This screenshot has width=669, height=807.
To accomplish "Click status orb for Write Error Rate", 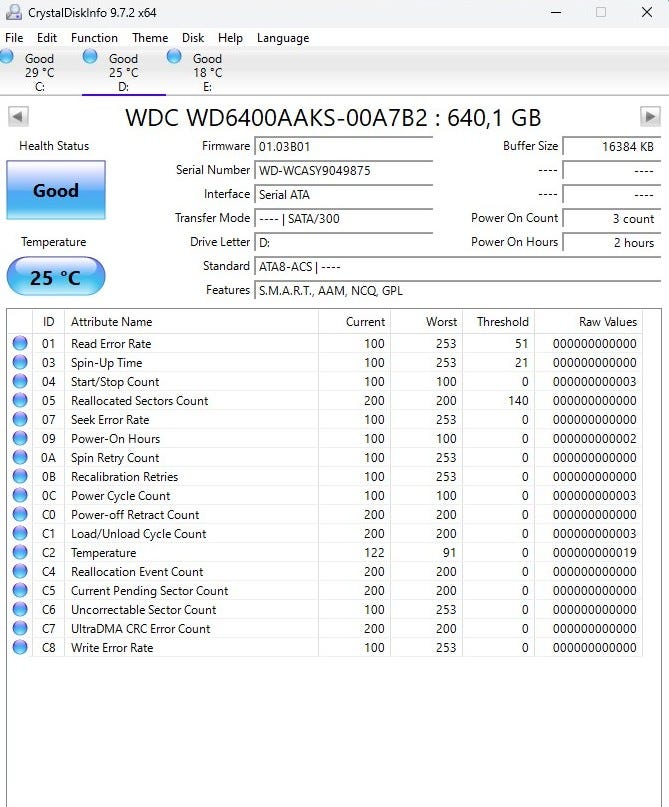I will 20,647.
